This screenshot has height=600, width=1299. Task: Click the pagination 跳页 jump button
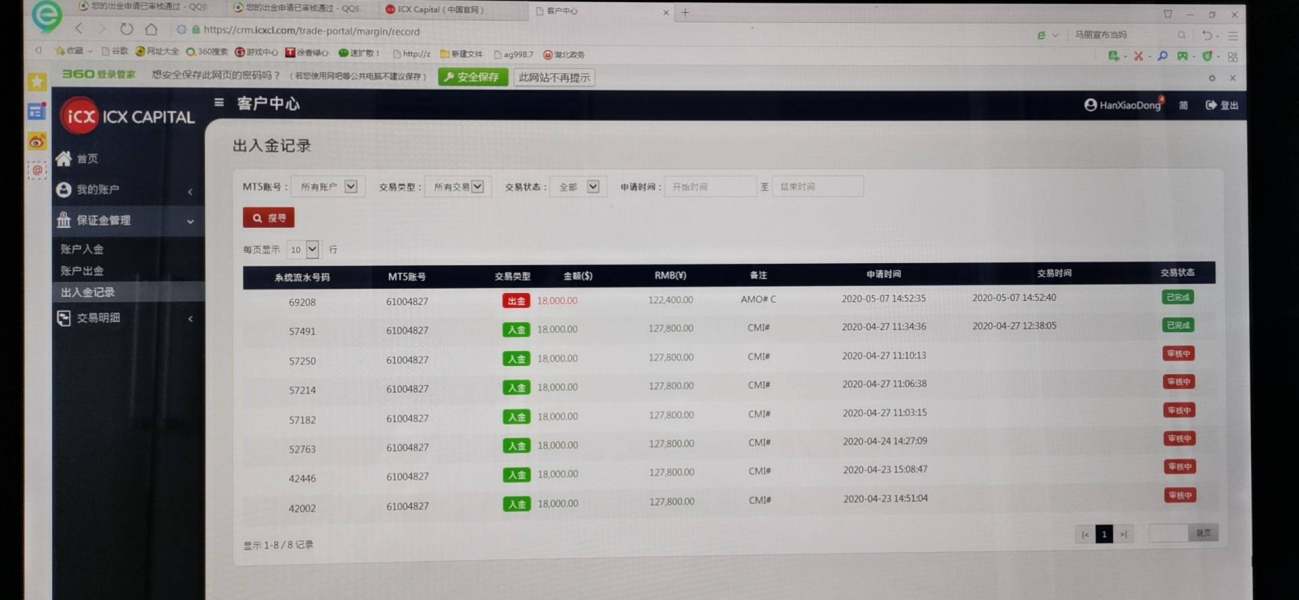point(1204,533)
